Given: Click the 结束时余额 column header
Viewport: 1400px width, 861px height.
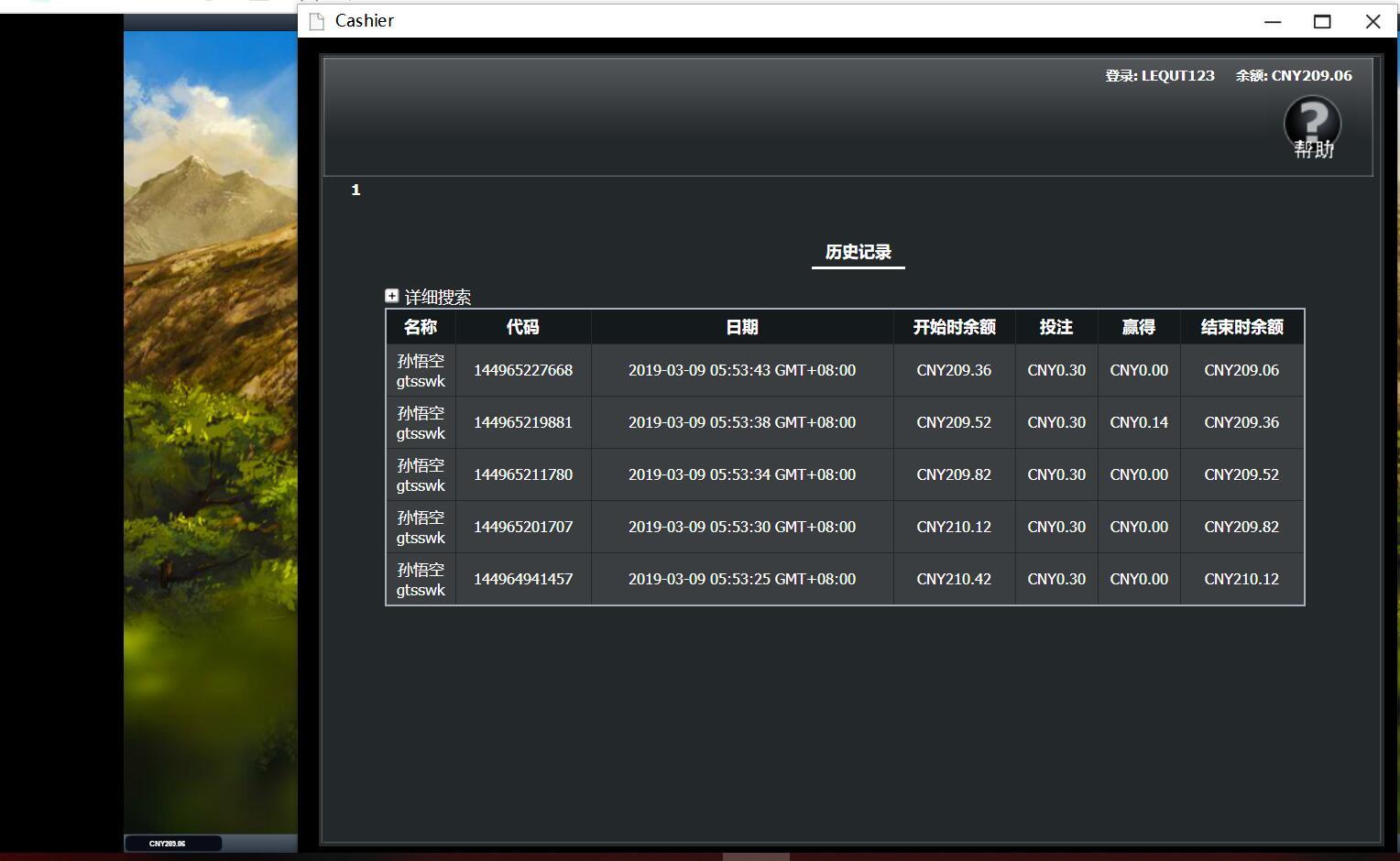Looking at the screenshot, I should 1241,327.
